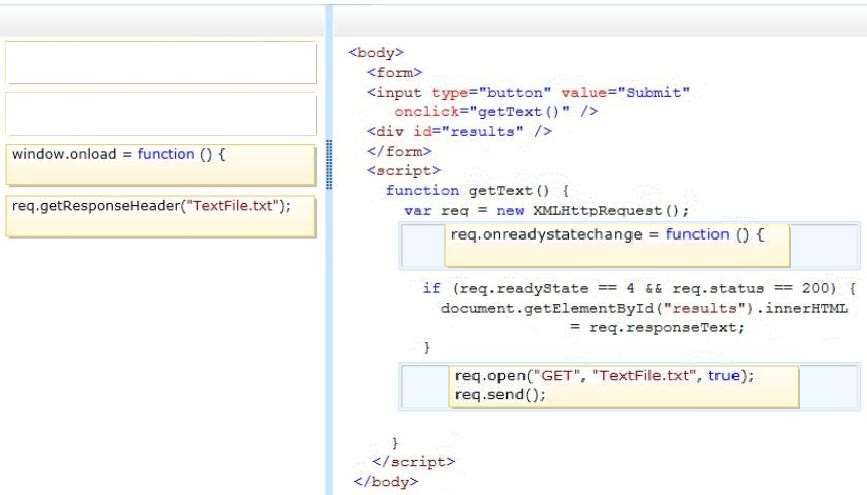Screen dimensions: 867x495
Task: Click the vertical splitter grip between panes
Action: coord(330,164)
